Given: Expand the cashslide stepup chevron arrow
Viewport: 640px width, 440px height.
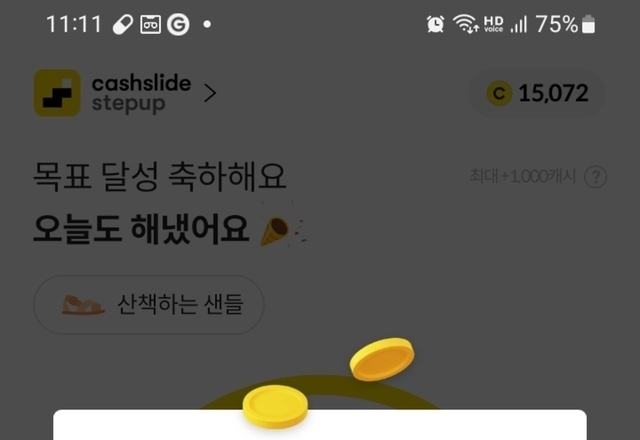Looking at the screenshot, I should tap(210, 93).
